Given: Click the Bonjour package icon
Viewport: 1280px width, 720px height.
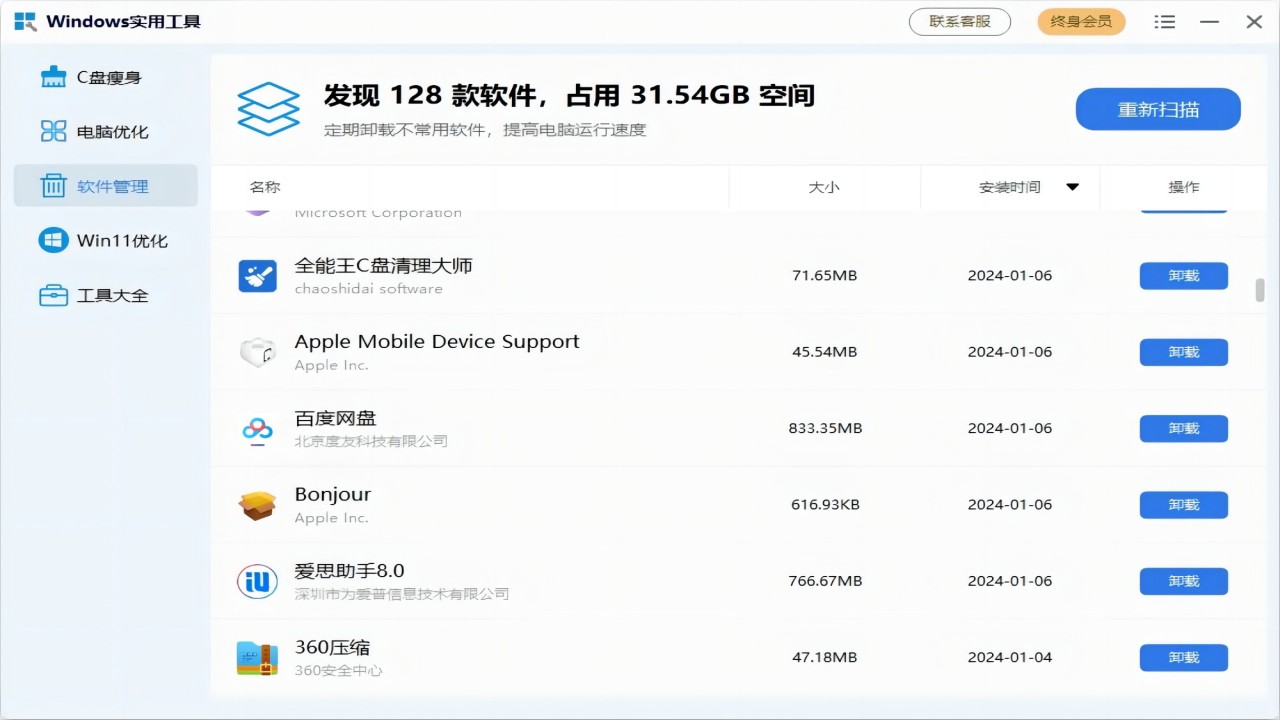Looking at the screenshot, I should (x=257, y=505).
